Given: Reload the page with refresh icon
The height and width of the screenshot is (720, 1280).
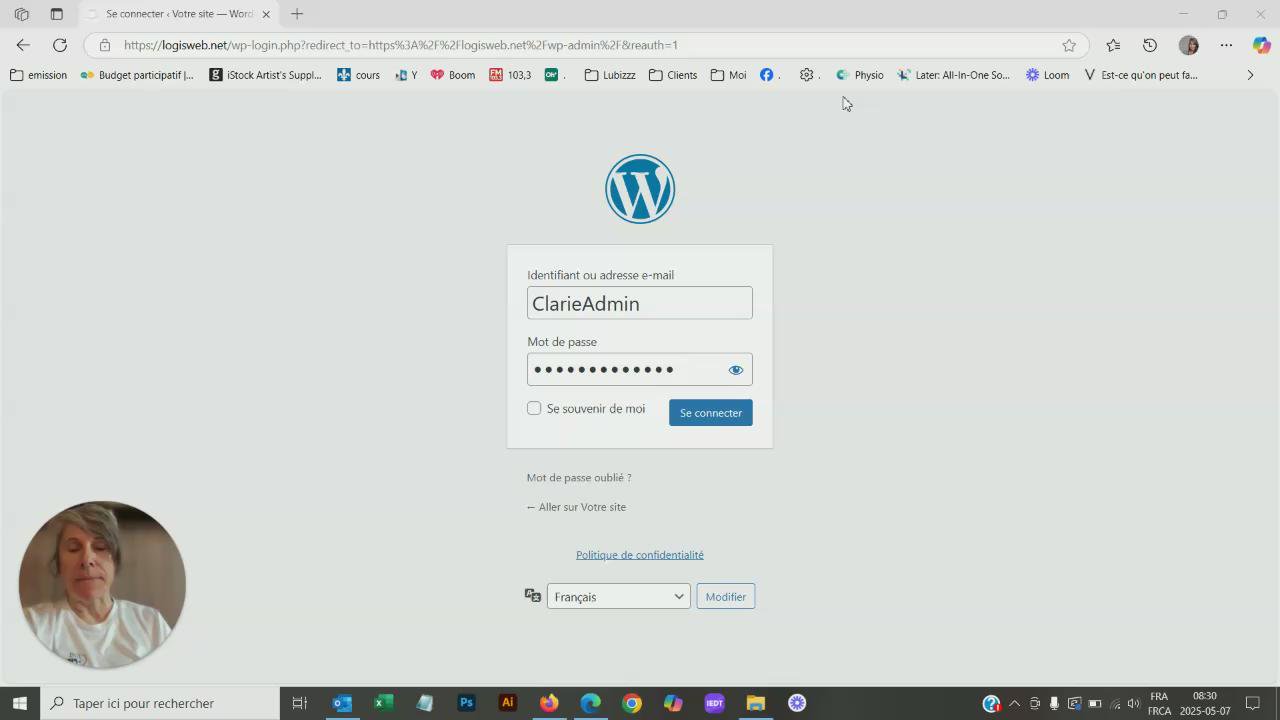Looking at the screenshot, I should click(60, 45).
